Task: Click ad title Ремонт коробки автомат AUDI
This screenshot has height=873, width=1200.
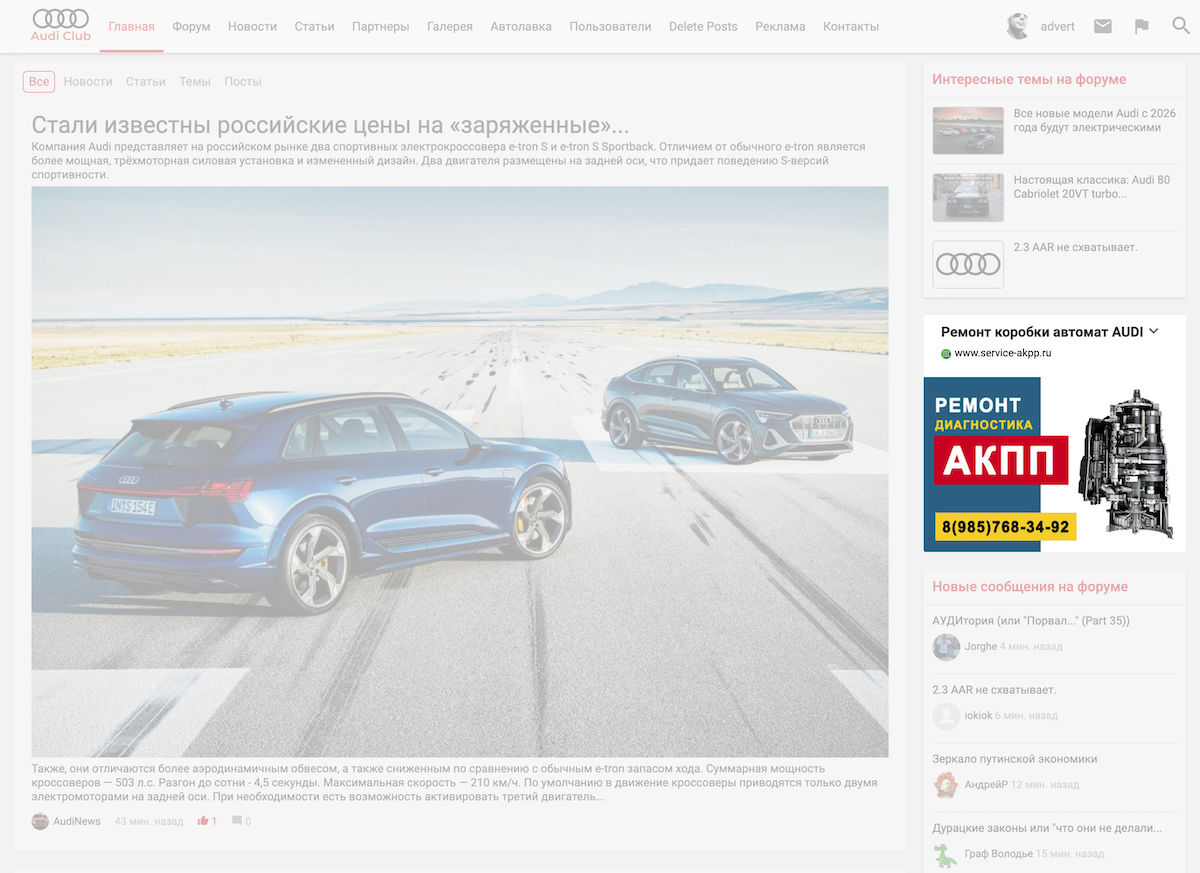Action: (x=1042, y=331)
